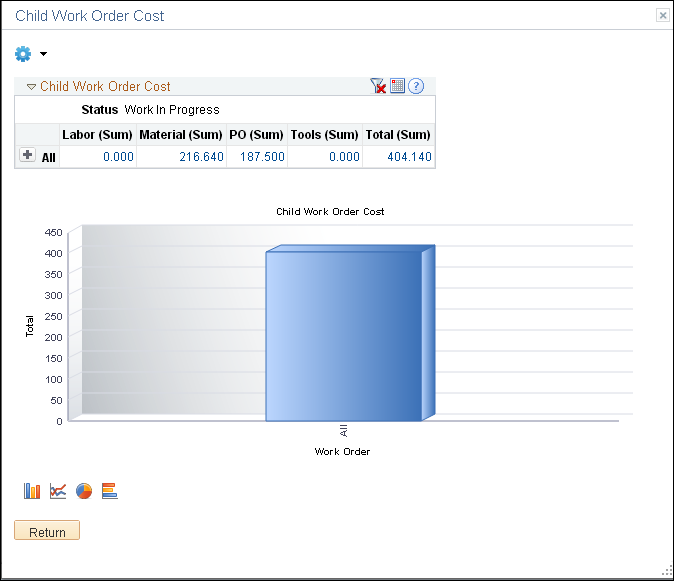Click the Child Work Order Cost section title
Image resolution: width=674 pixels, height=581 pixels.
105,86
